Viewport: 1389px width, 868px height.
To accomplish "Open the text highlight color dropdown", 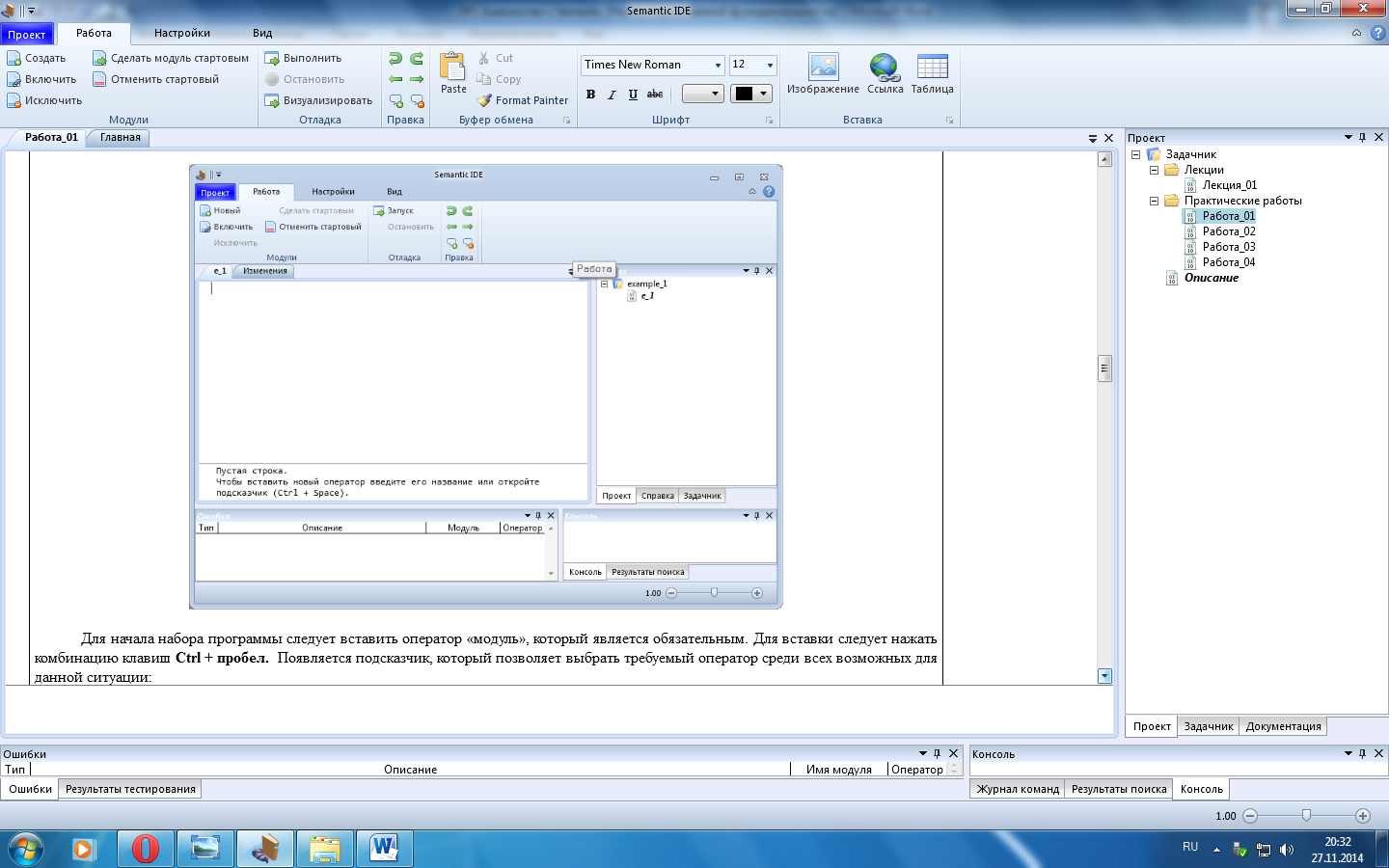I will click(x=715, y=94).
